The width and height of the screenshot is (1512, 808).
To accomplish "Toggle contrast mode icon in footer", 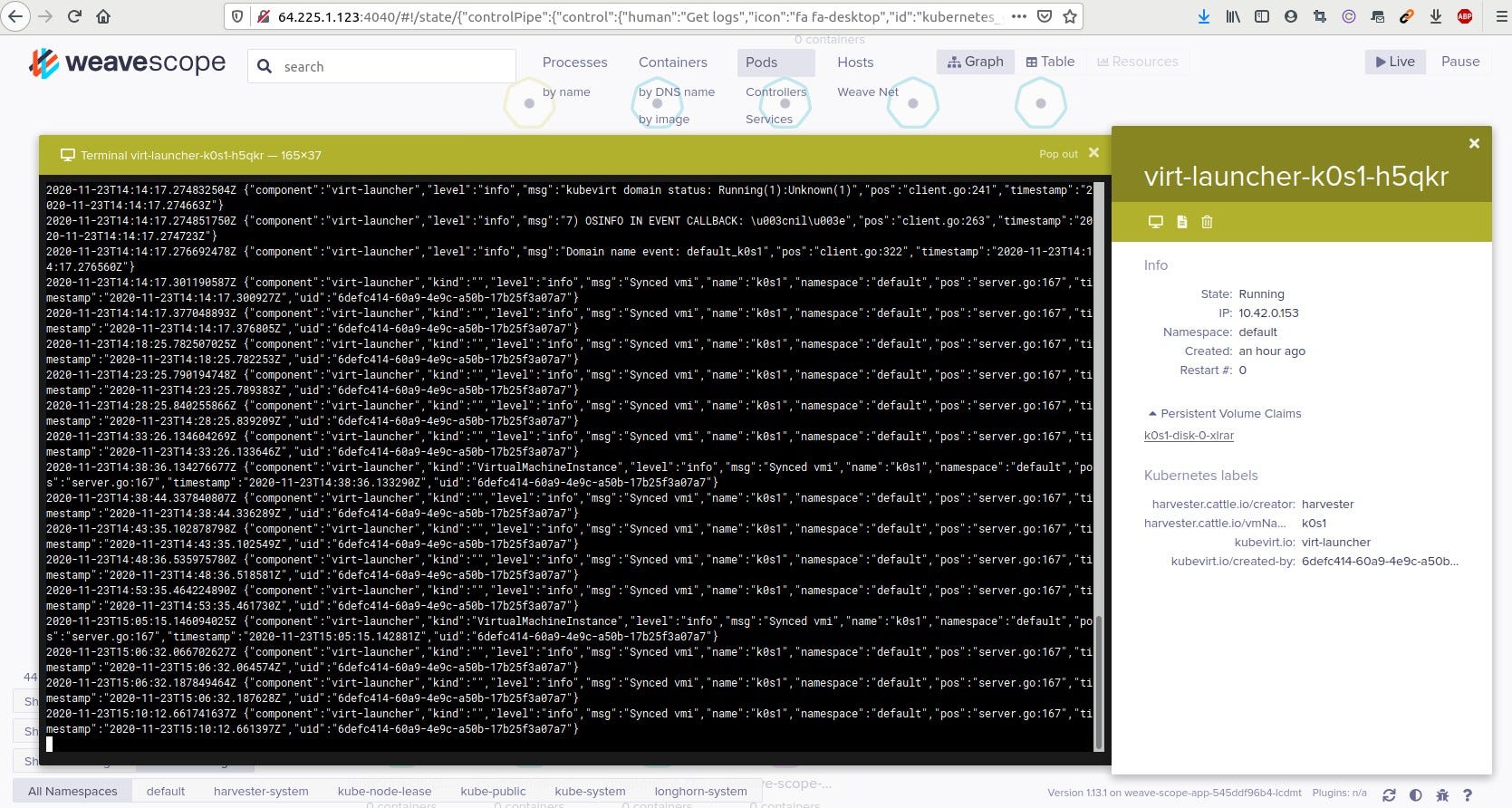I will [1415, 794].
